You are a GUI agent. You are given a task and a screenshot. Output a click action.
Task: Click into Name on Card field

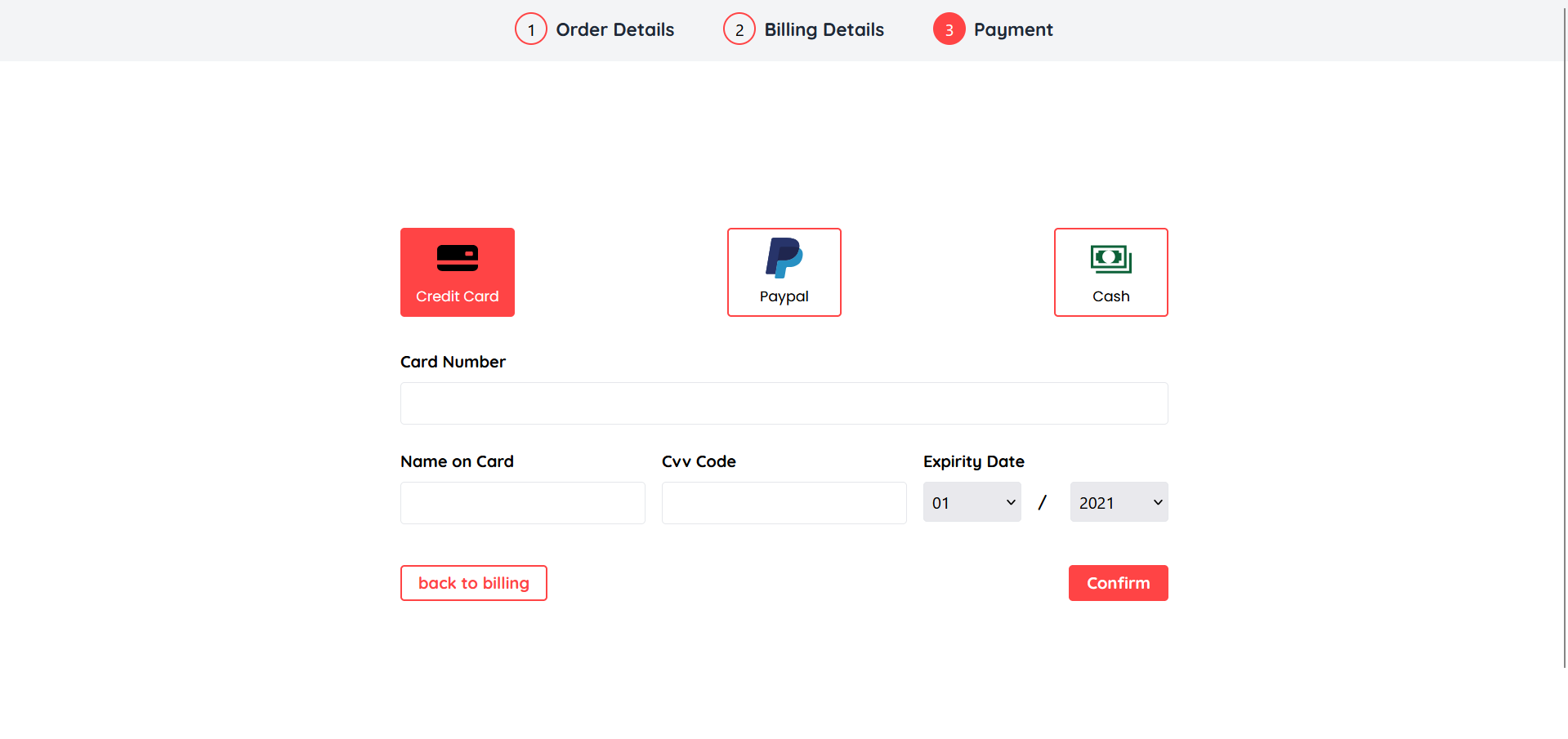point(522,503)
